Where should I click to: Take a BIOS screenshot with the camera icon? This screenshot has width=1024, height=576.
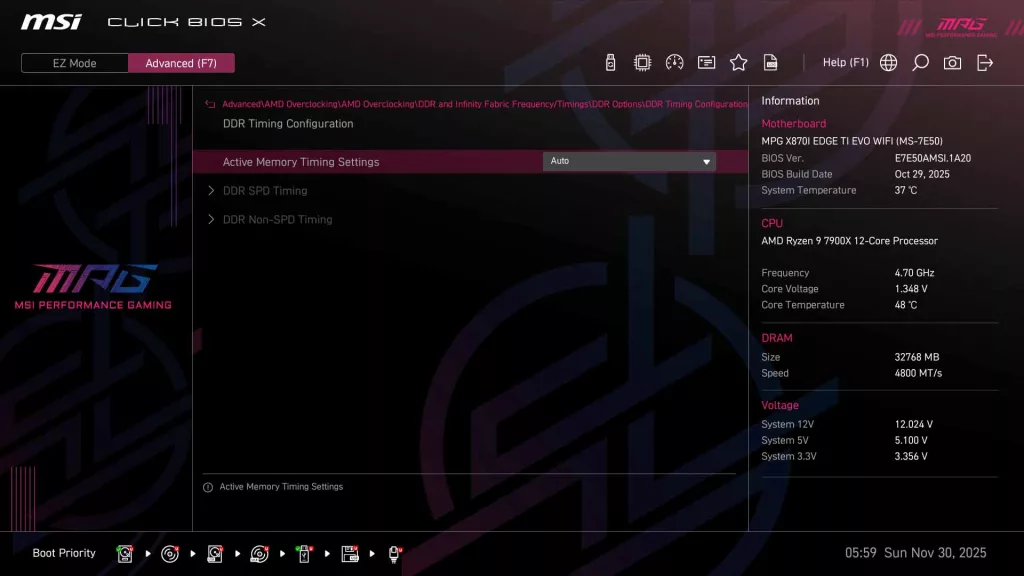click(x=952, y=62)
